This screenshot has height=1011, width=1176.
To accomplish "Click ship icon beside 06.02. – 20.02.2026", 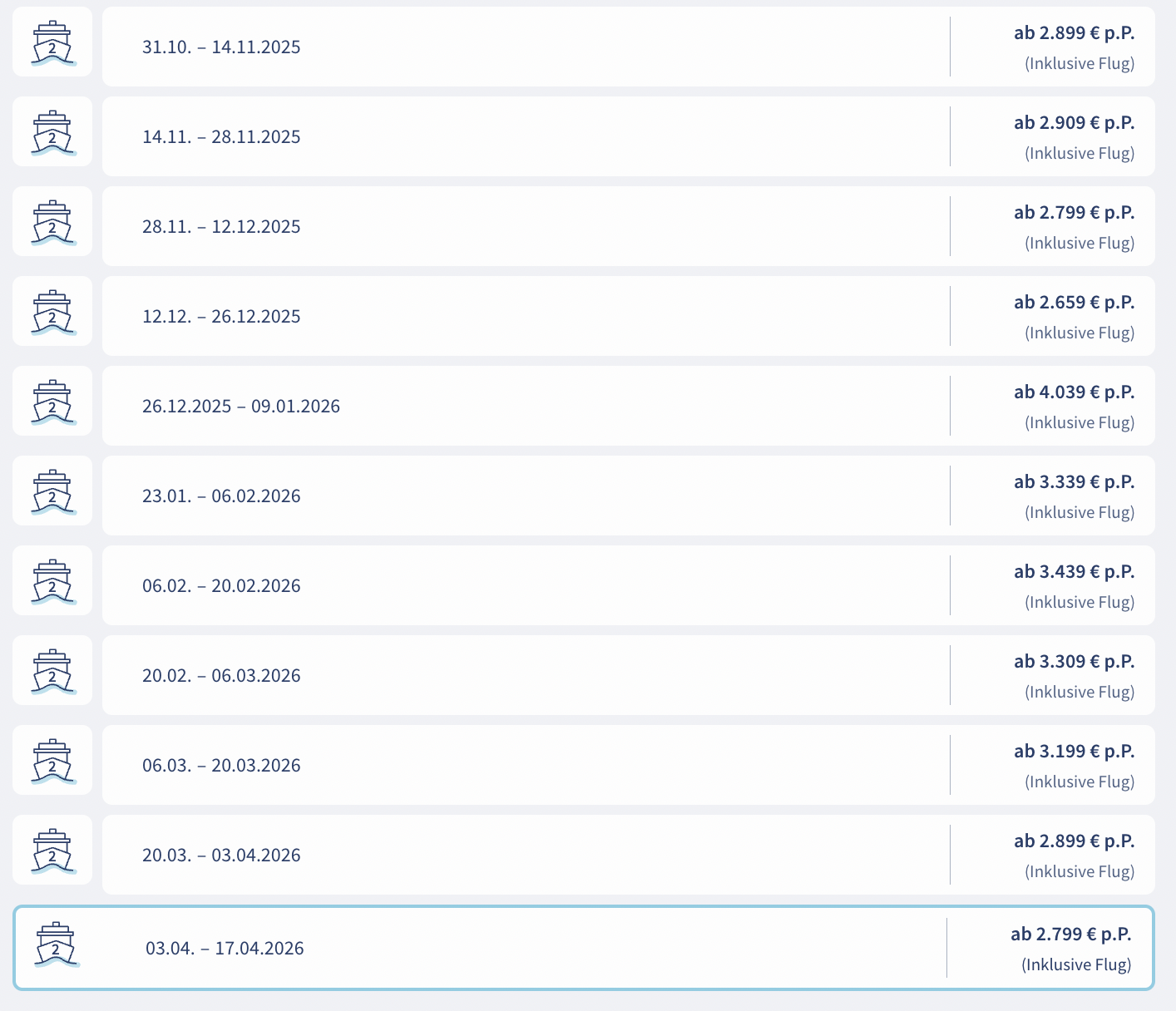I will (52, 581).
